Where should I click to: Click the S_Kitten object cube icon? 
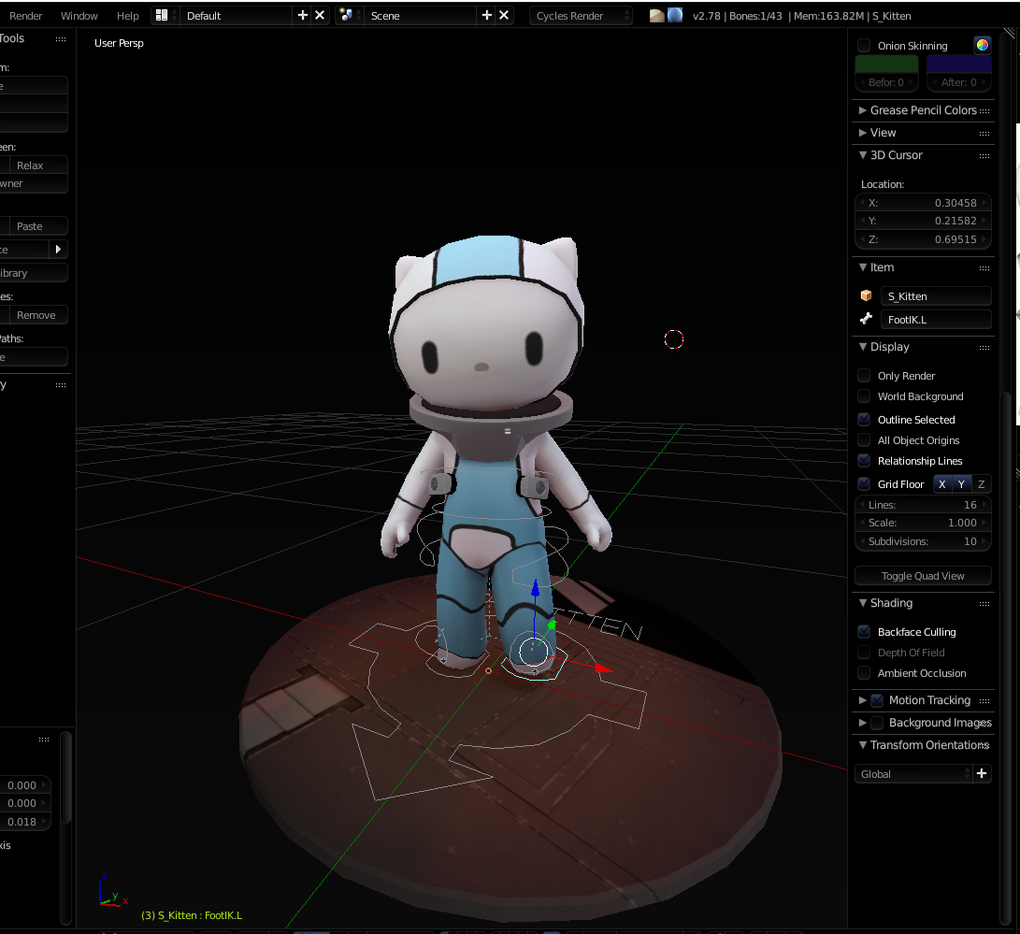click(866, 296)
